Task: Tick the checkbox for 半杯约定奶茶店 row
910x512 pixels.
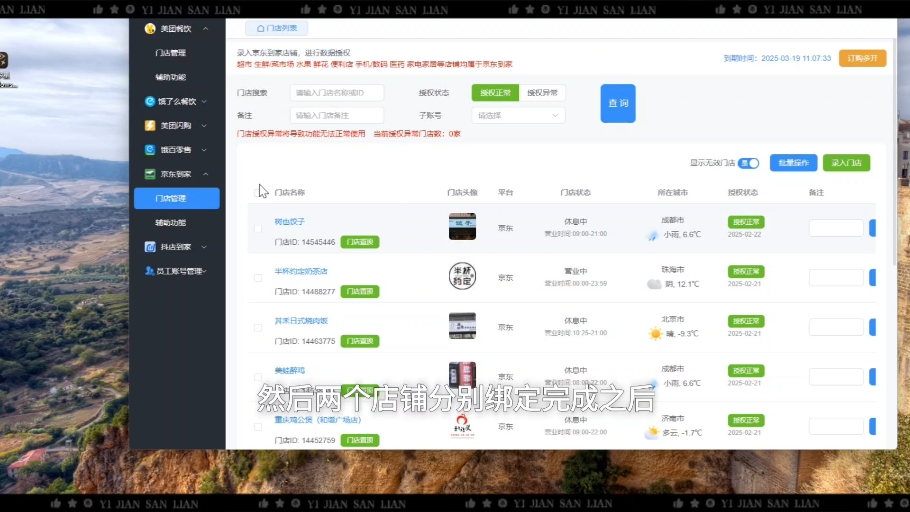Action: [x=258, y=278]
